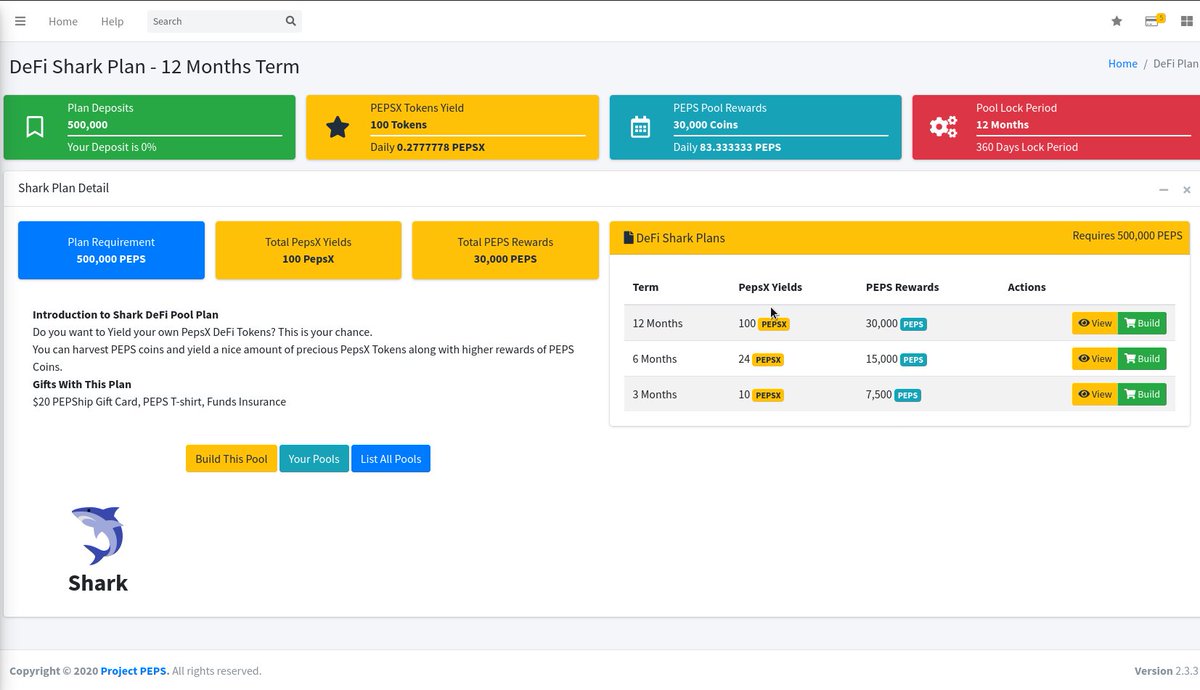Select the Plan Requirement 500,000 PEPS tab
The height and width of the screenshot is (690, 1200).
pyautogui.click(x=111, y=250)
